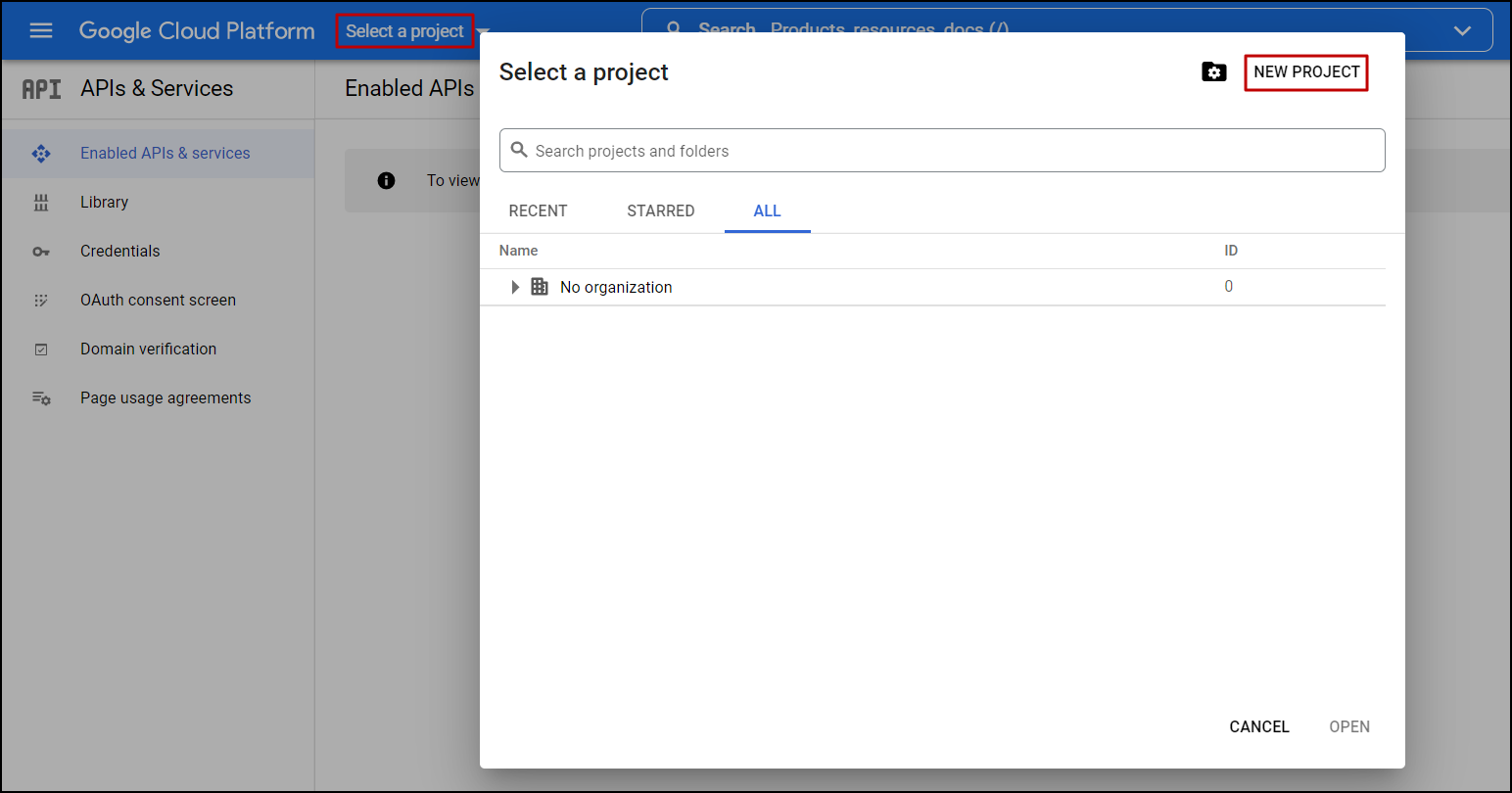Screen dimensions: 1512x793
Task: Collapse the top search bar chevron
Action: (1462, 30)
